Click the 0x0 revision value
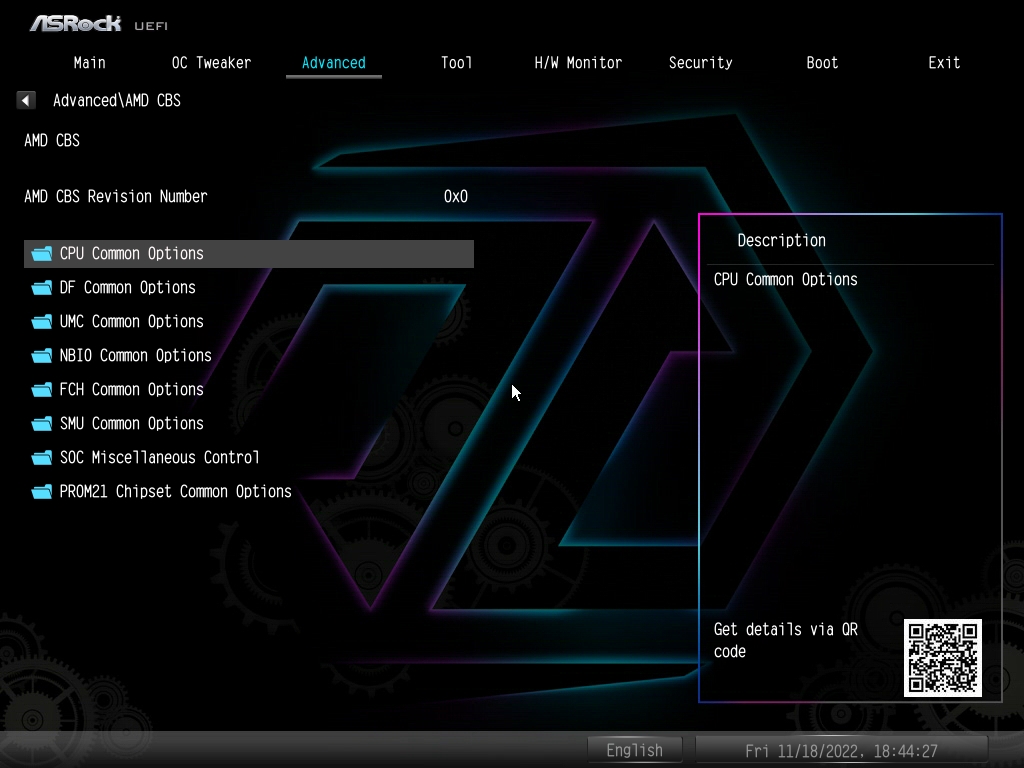The height and width of the screenshot is (768, 1024). 456,197
